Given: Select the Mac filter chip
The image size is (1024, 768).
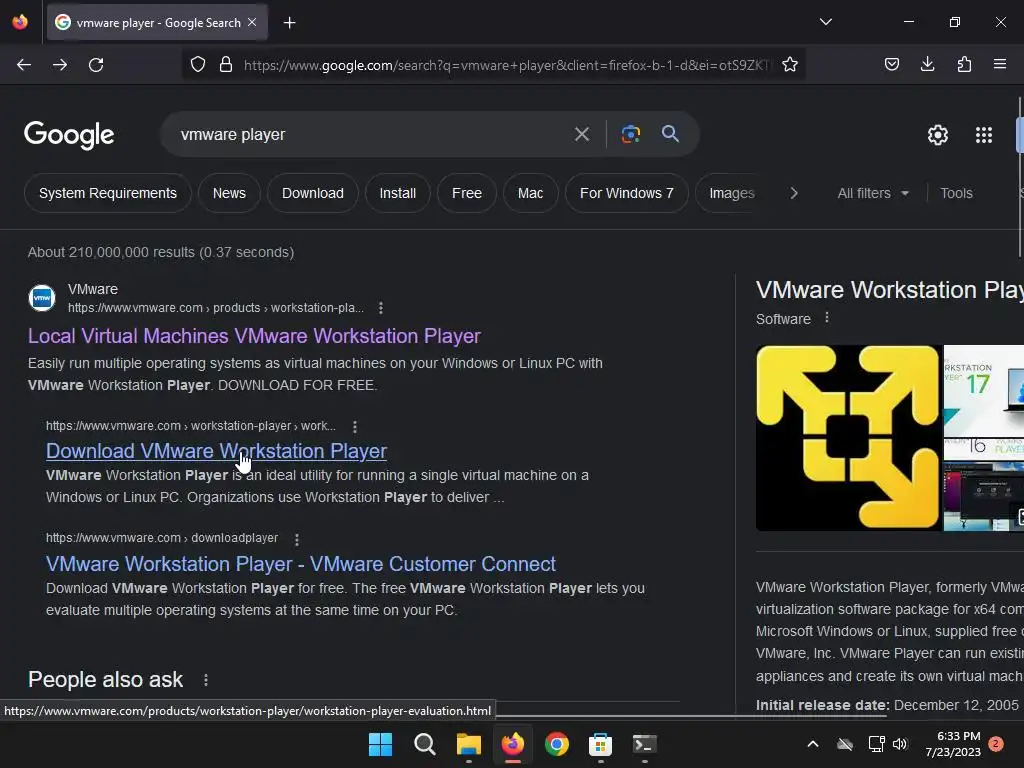Looking at the screenshot, I should pyautogui.click(x=530, y=193).
